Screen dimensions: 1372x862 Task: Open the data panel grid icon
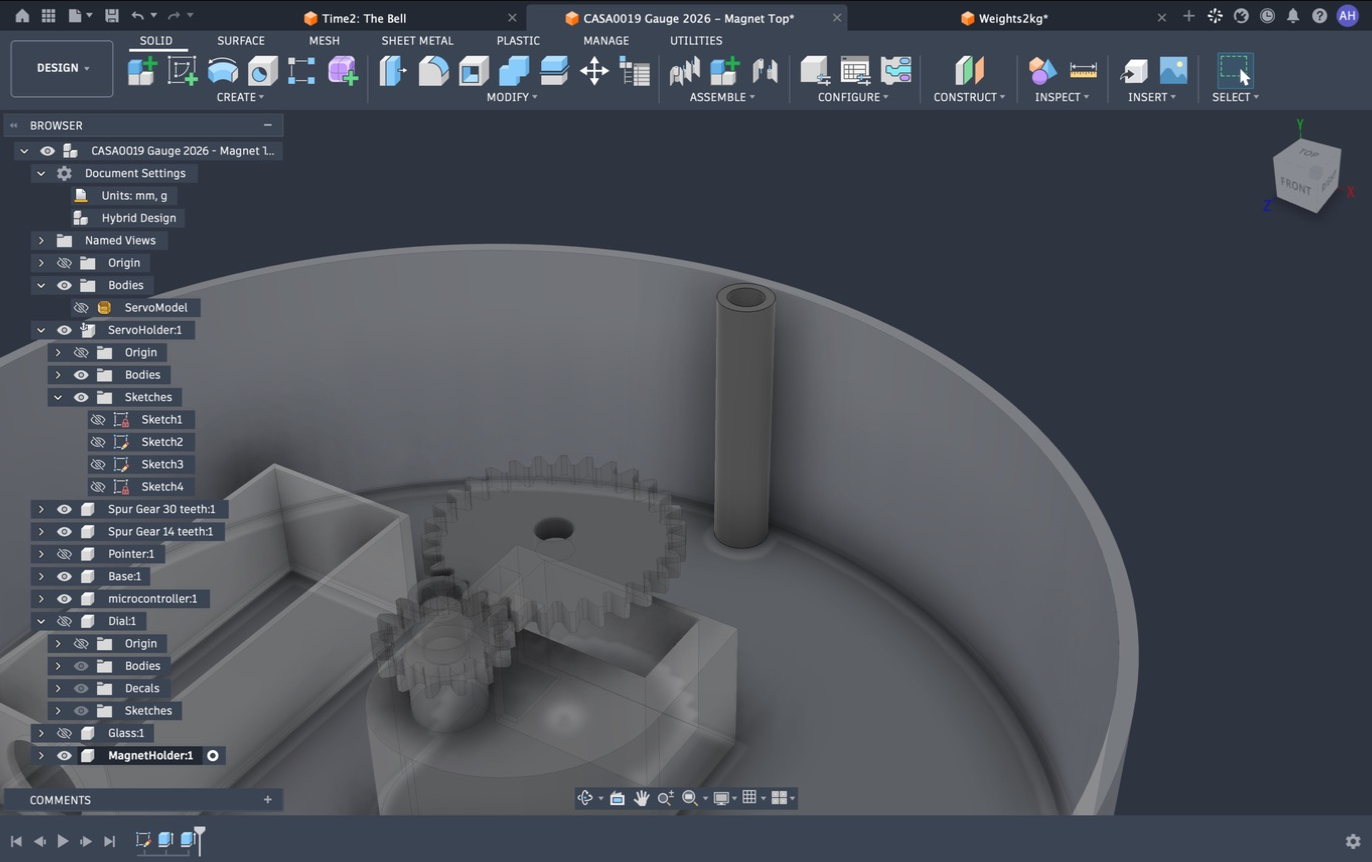pyautogui.click(x=48, y=16)
